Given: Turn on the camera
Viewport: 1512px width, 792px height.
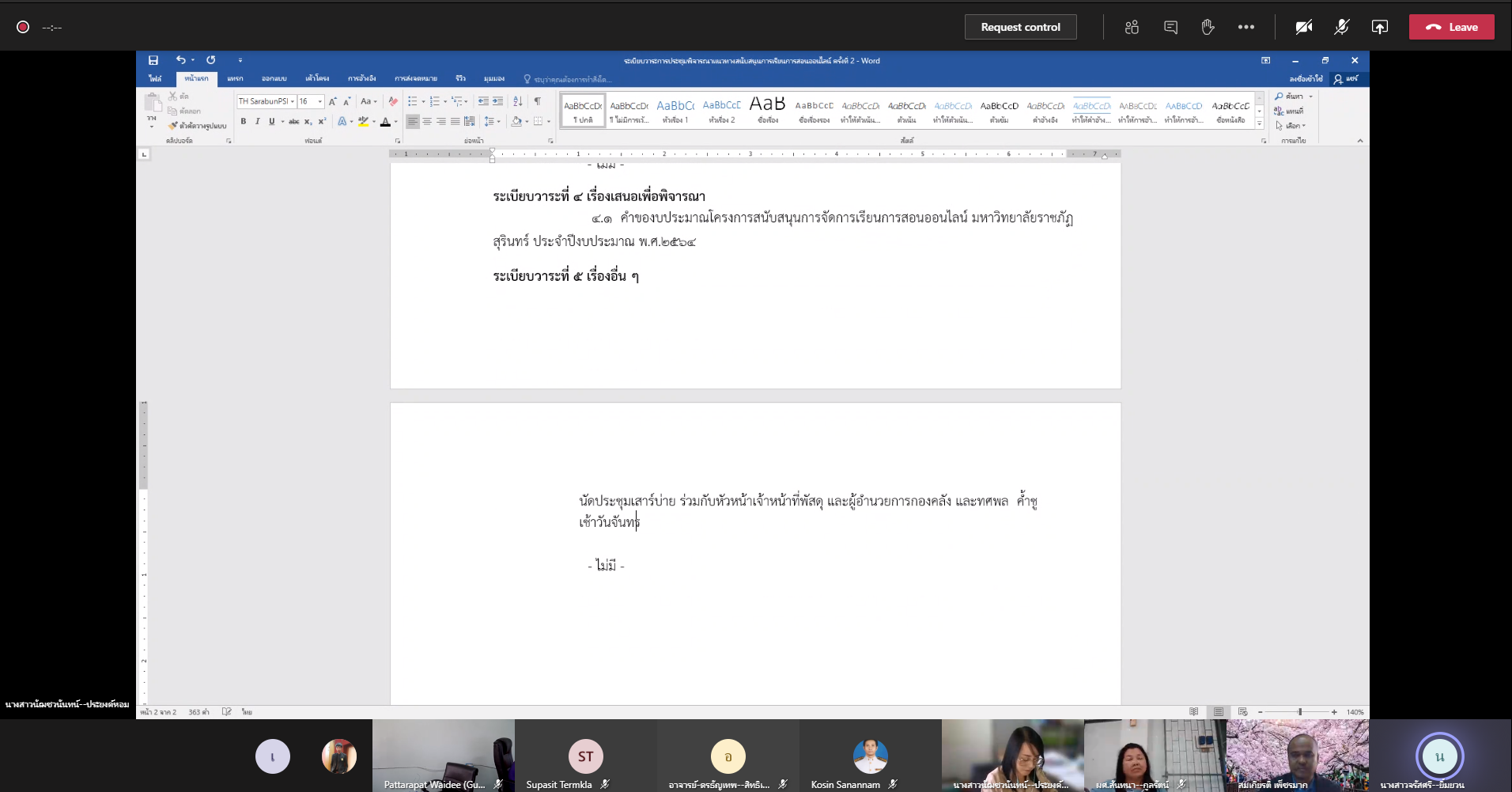Looking at the screenshot, I should pos(1303,27).
